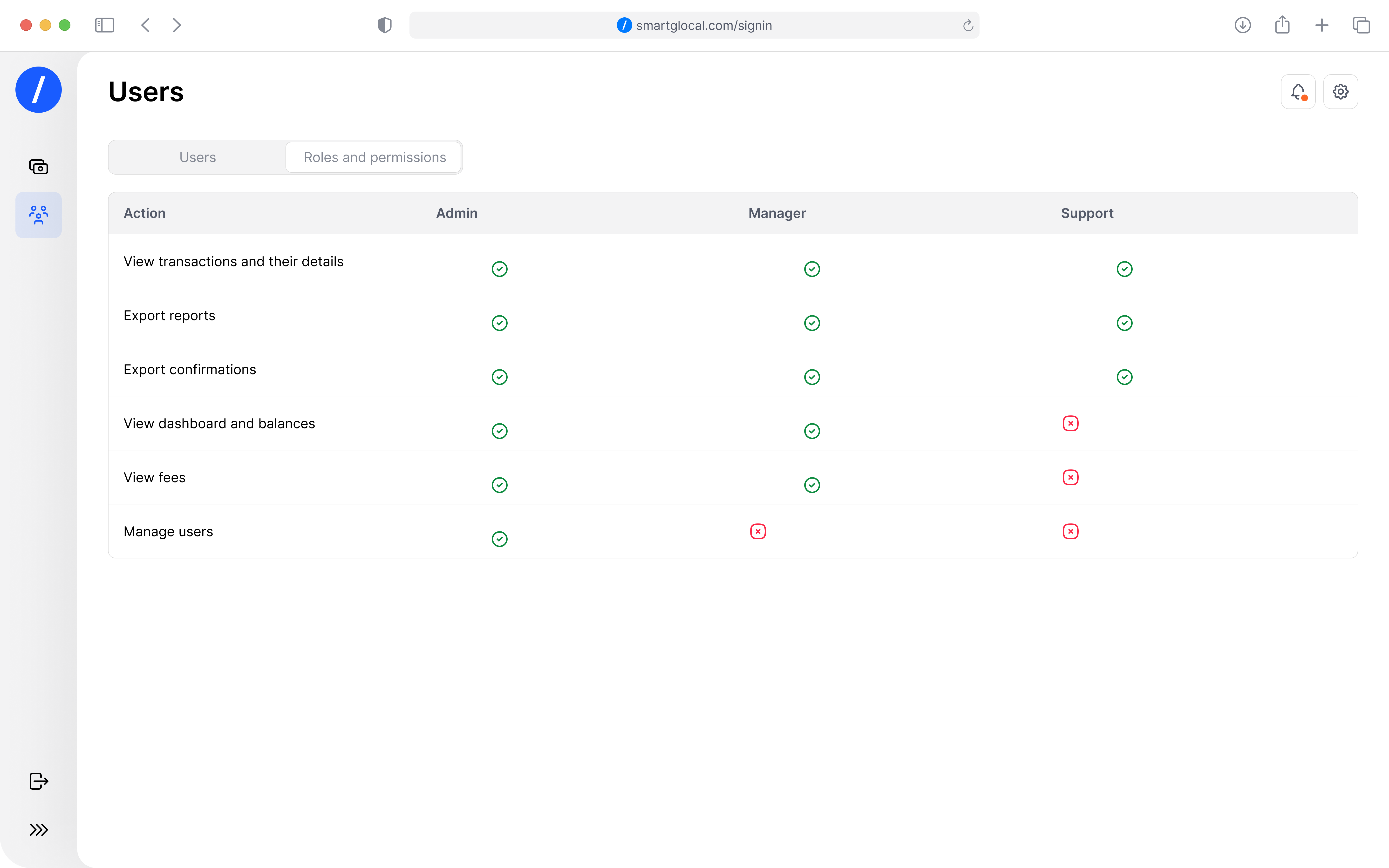This screenshot has width=1389, height=868.
Task: Show tab overview icon
Action: 1362,25
